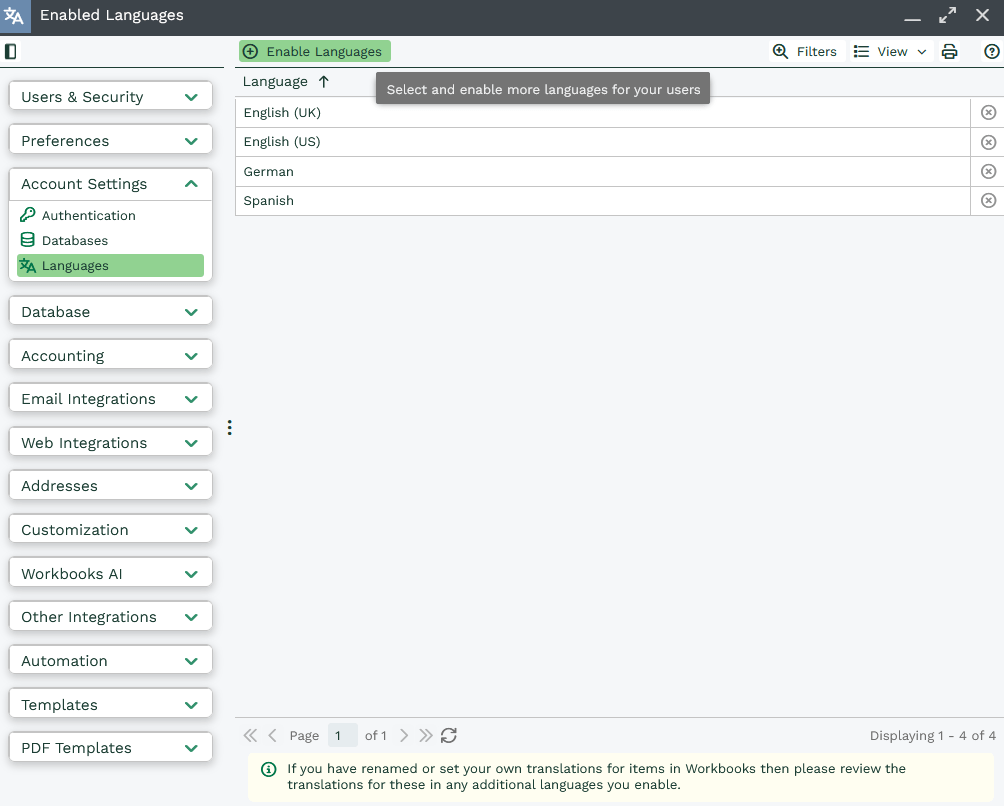Viewport: 1004px width, 806px height.
Task: Click the refresh icon in the pagination bar
Action: pos(449,736)
